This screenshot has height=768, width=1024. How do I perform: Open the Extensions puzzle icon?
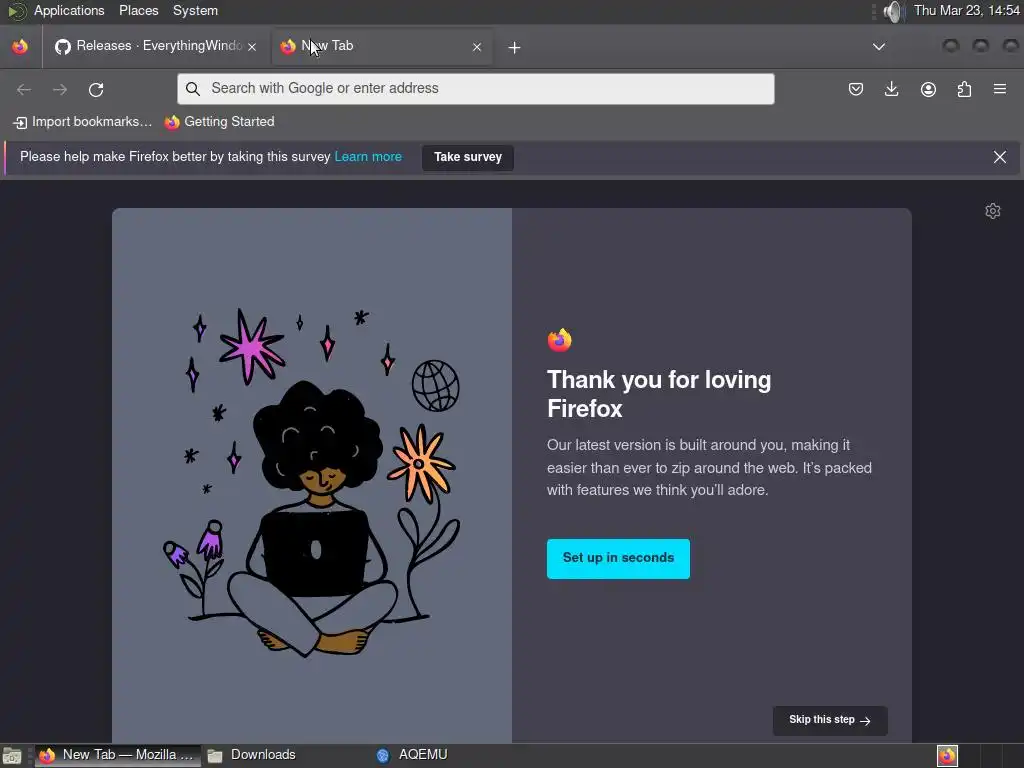(964, 89)
